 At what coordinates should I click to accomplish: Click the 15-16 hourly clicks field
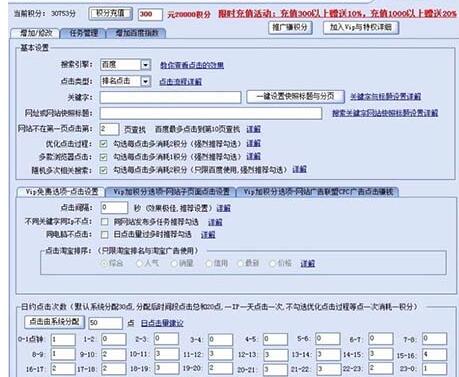click(x=434, y=355)
